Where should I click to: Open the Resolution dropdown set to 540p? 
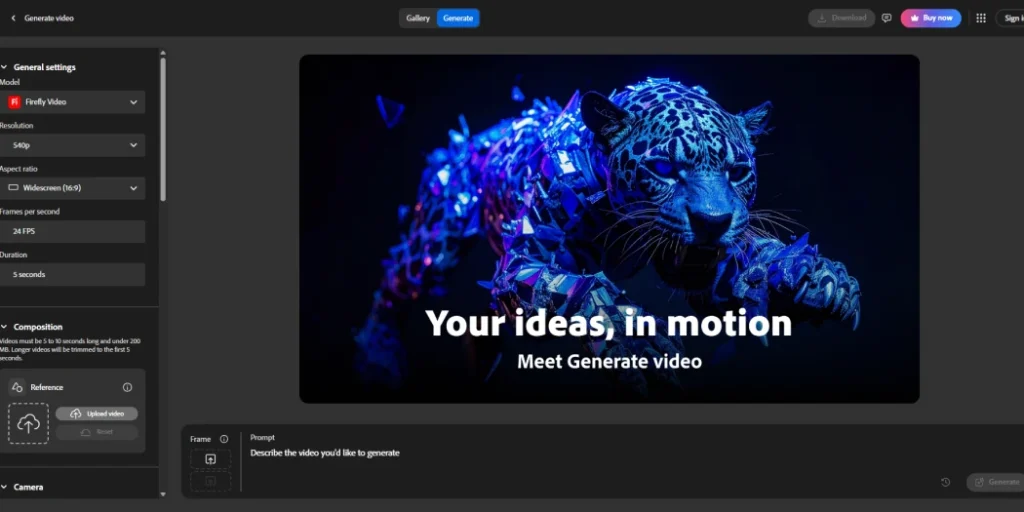pyautogui.click(x=74, y=145)
